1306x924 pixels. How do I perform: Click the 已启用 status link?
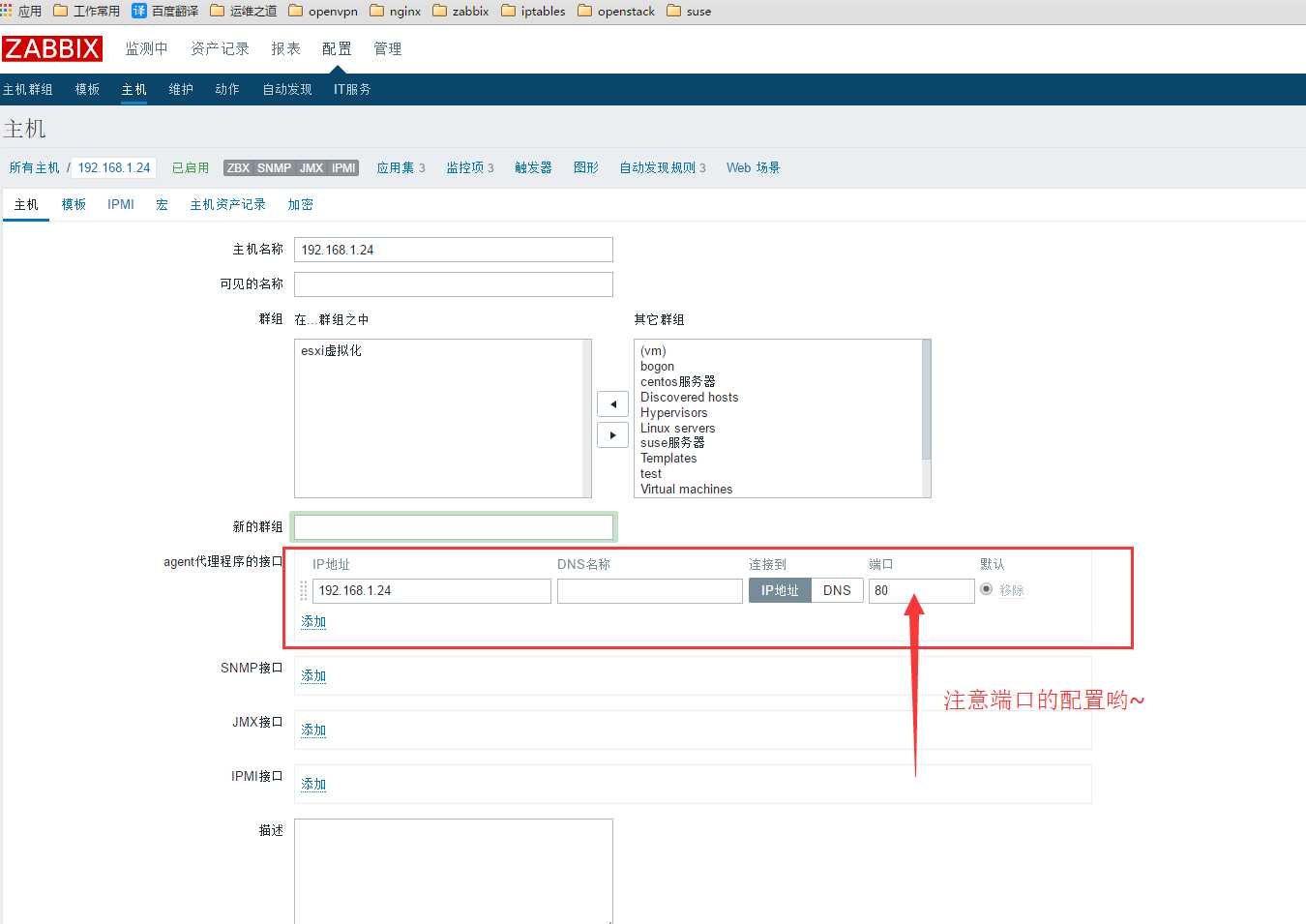[191, 167]
